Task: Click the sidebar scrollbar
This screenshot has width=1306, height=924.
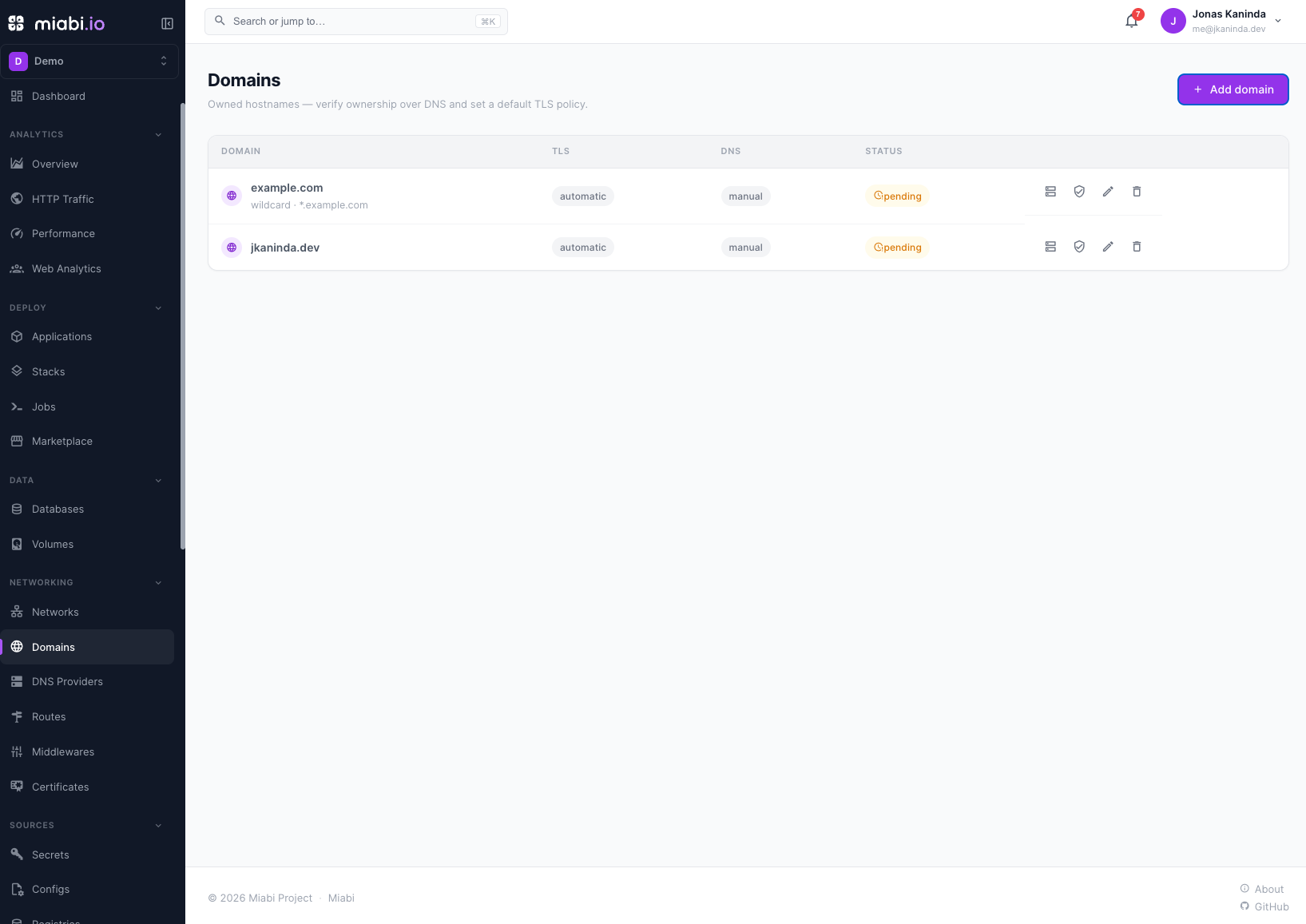Action: pyautogui.click(x=182, y=326)
